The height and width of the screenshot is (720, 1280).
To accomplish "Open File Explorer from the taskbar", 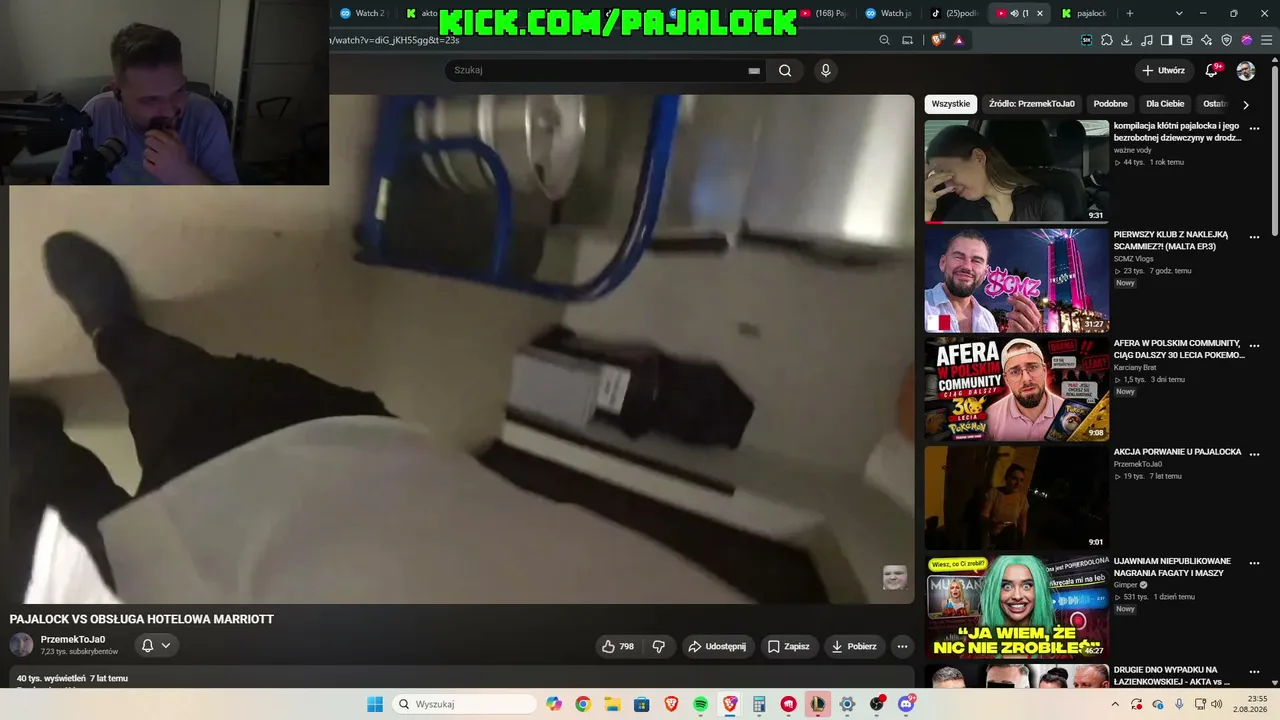I will [612, 704].
